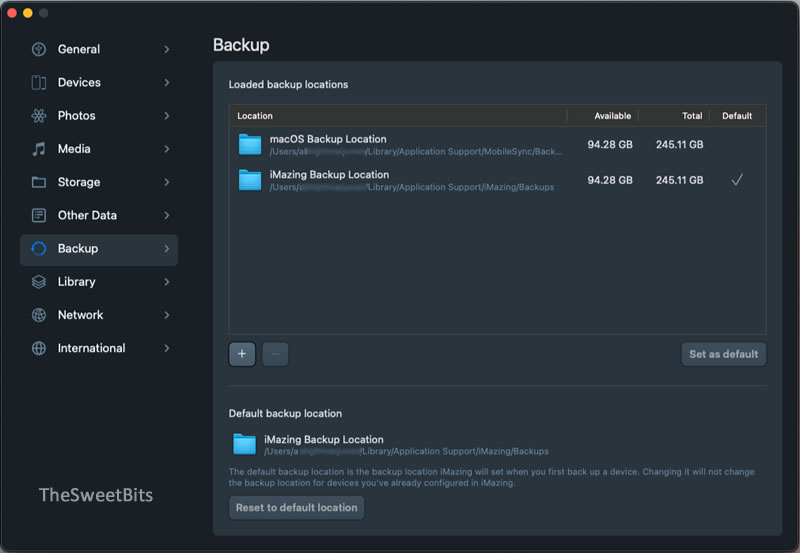Click the iMazing Backup Location folder icon in table
The height and width of the screenshot is (553, 800).
(x=250, y=180)
